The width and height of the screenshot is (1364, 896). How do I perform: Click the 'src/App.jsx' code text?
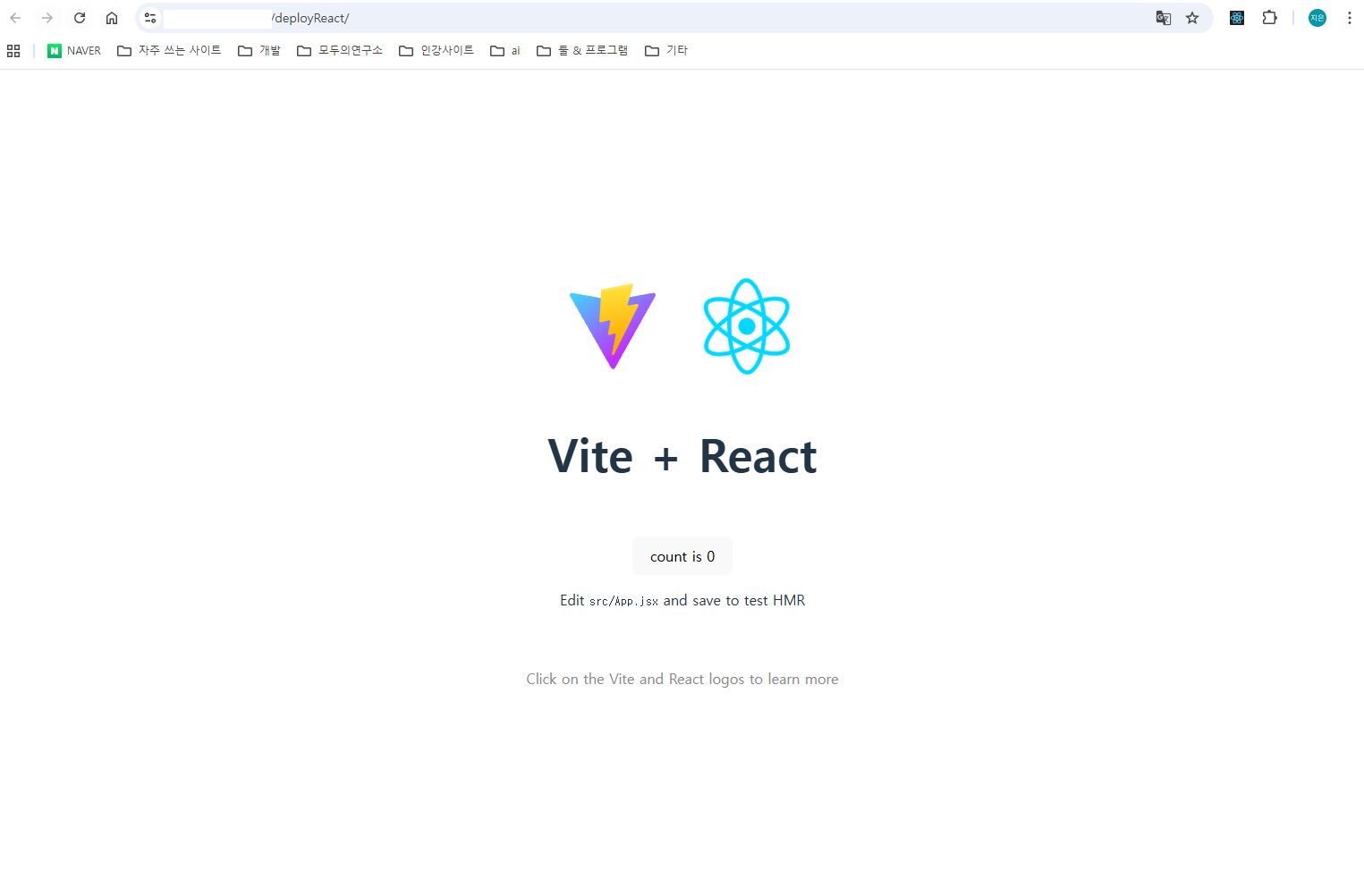tap(623, 601)
